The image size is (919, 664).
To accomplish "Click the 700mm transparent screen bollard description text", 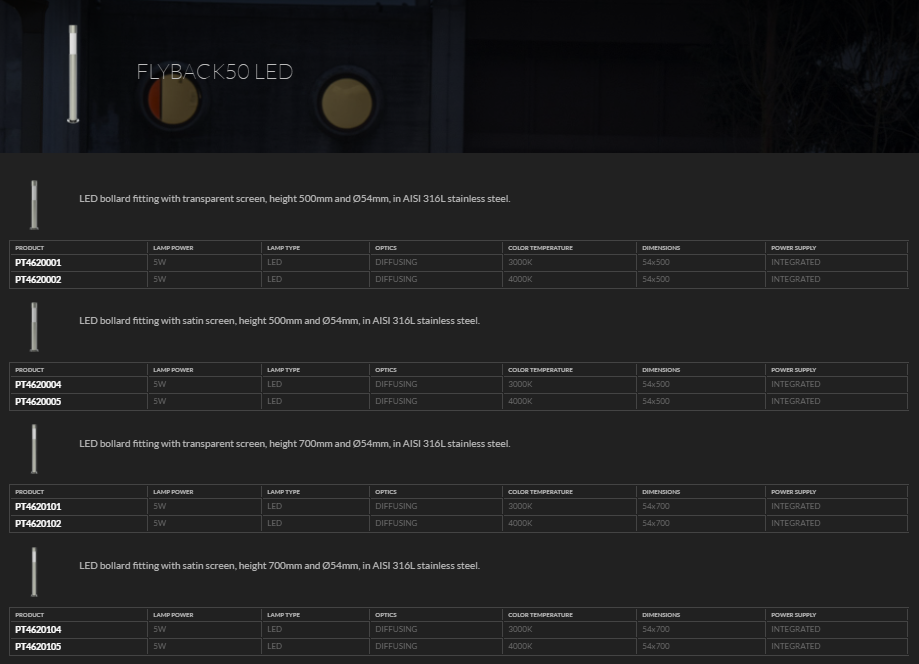I will click(x=294, y=444).
